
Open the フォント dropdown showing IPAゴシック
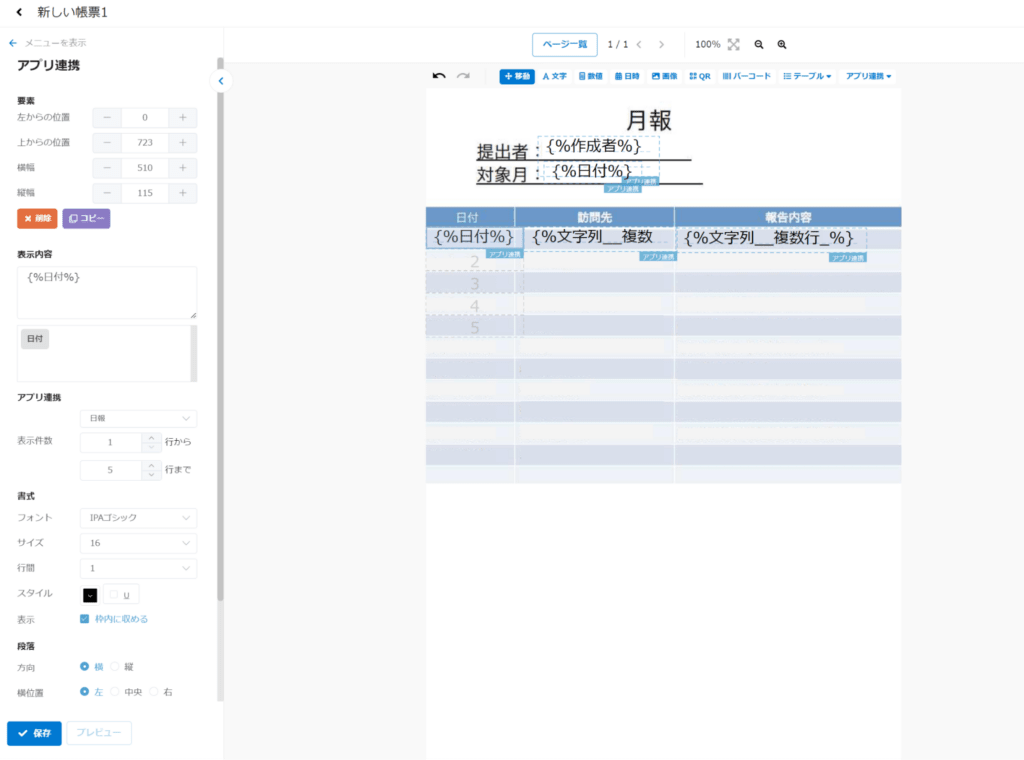[138, 518]
